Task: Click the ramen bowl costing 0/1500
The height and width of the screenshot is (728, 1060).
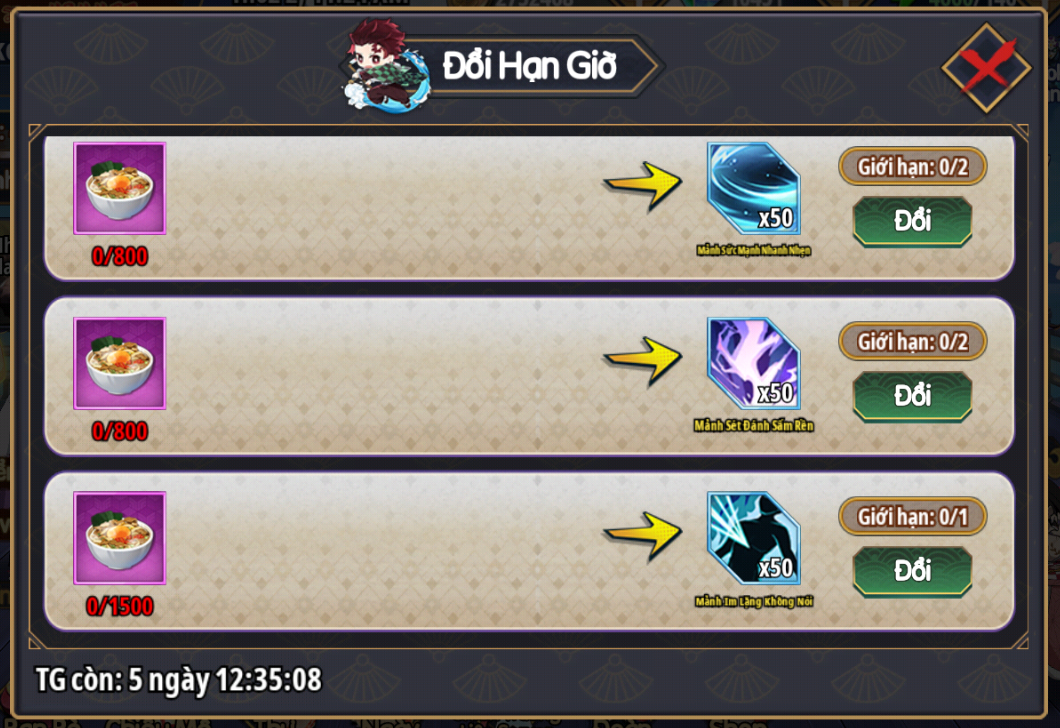Action: click(120, 538)
